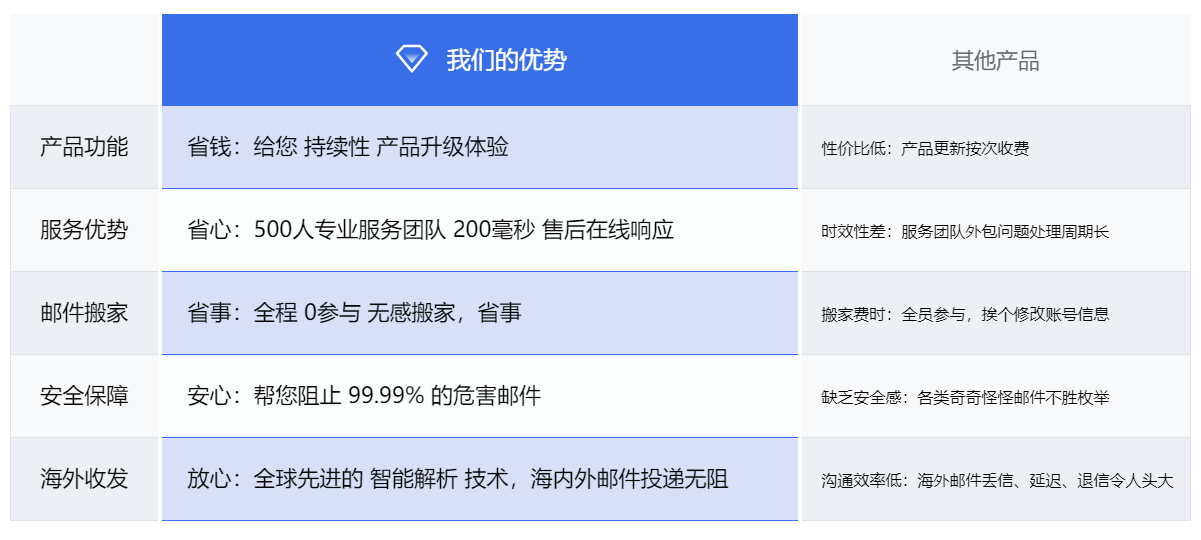Click the 缺乏安全感 cell text

[965, 397]
